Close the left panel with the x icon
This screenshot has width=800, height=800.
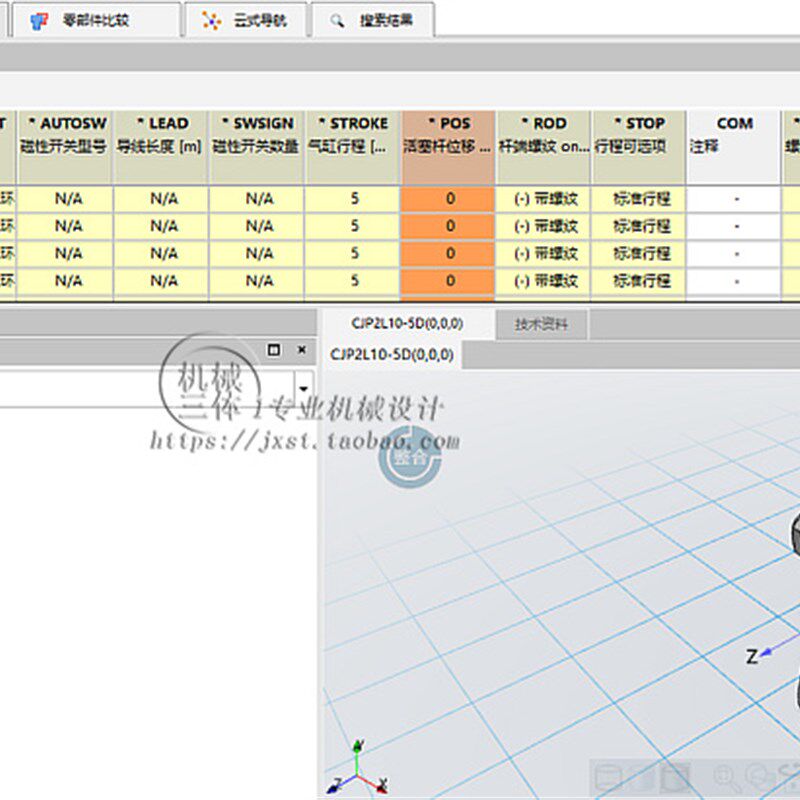coord(302,349)
